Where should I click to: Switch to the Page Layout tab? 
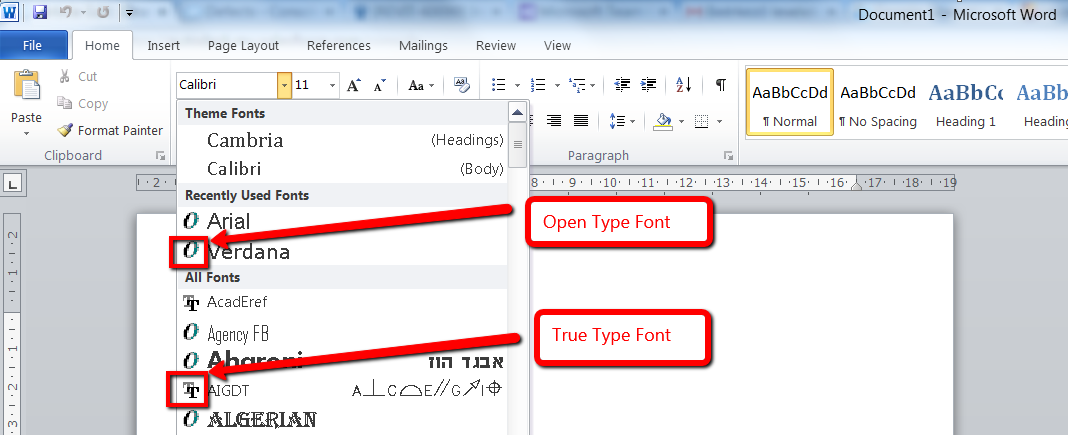coord(243,46)
